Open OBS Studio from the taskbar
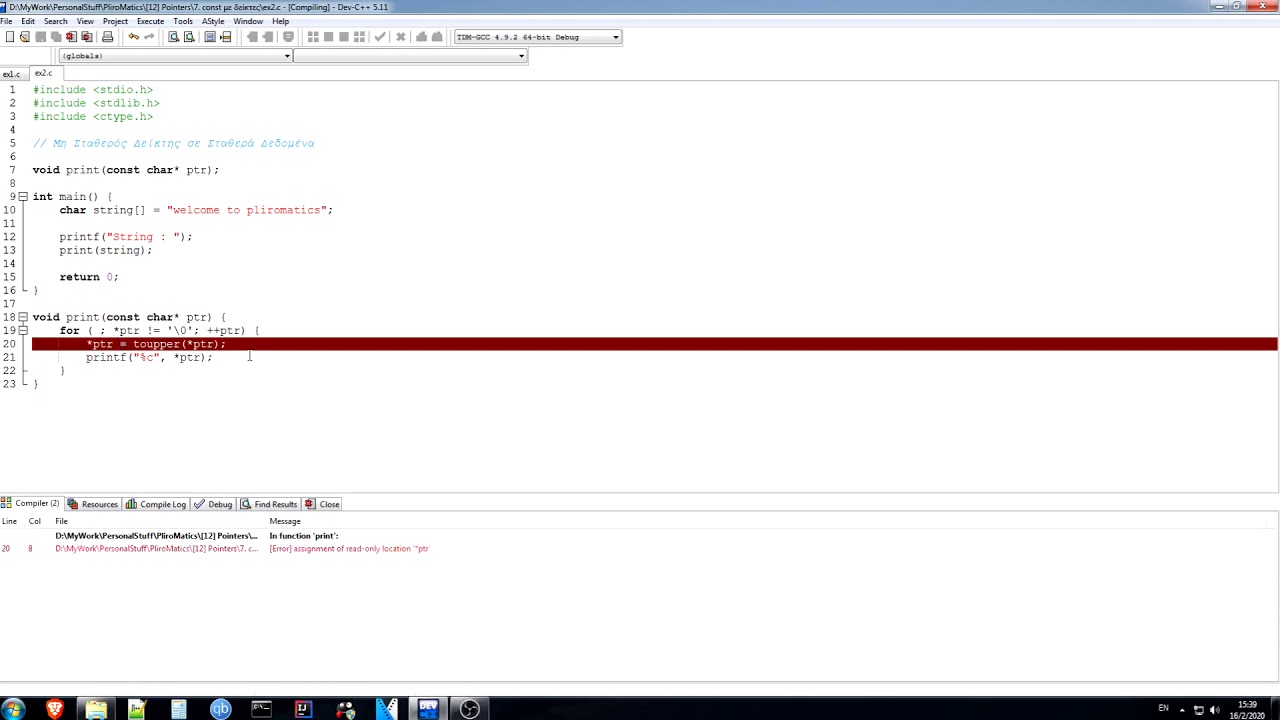The image size is (1280, 720). 469,709
